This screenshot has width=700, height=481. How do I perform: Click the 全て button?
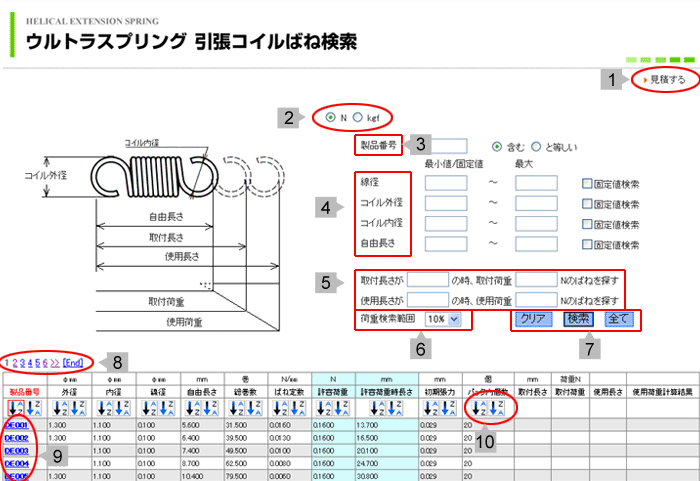619,319
